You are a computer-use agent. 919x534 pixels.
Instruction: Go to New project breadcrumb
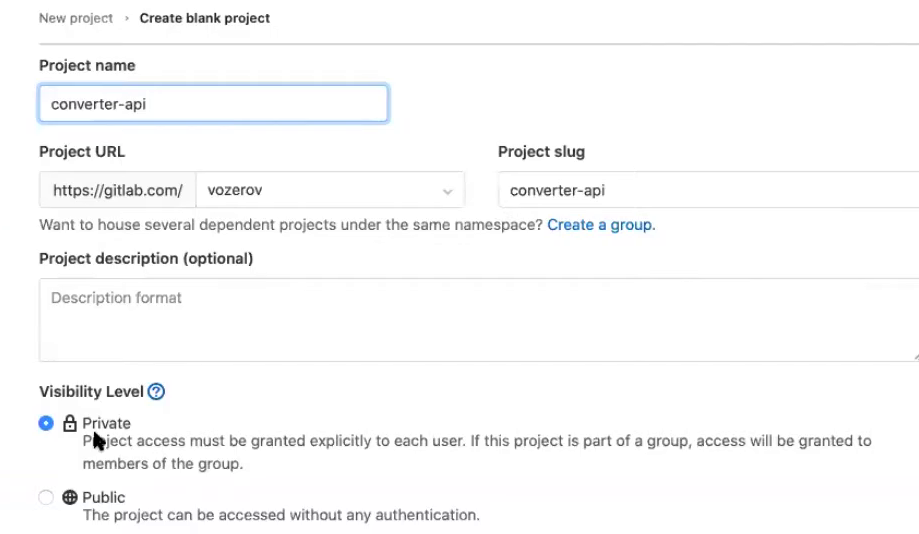(76, 18)
